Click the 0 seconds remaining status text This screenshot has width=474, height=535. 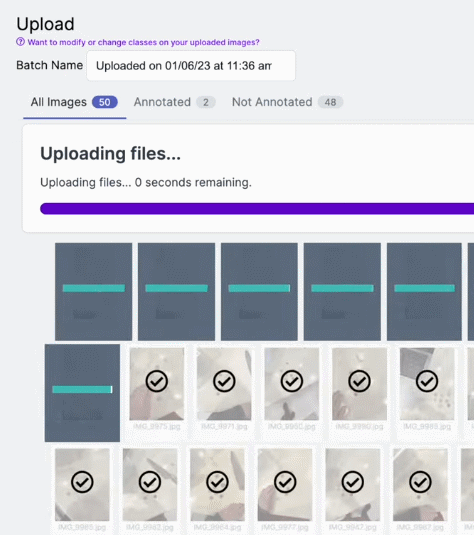146,183
